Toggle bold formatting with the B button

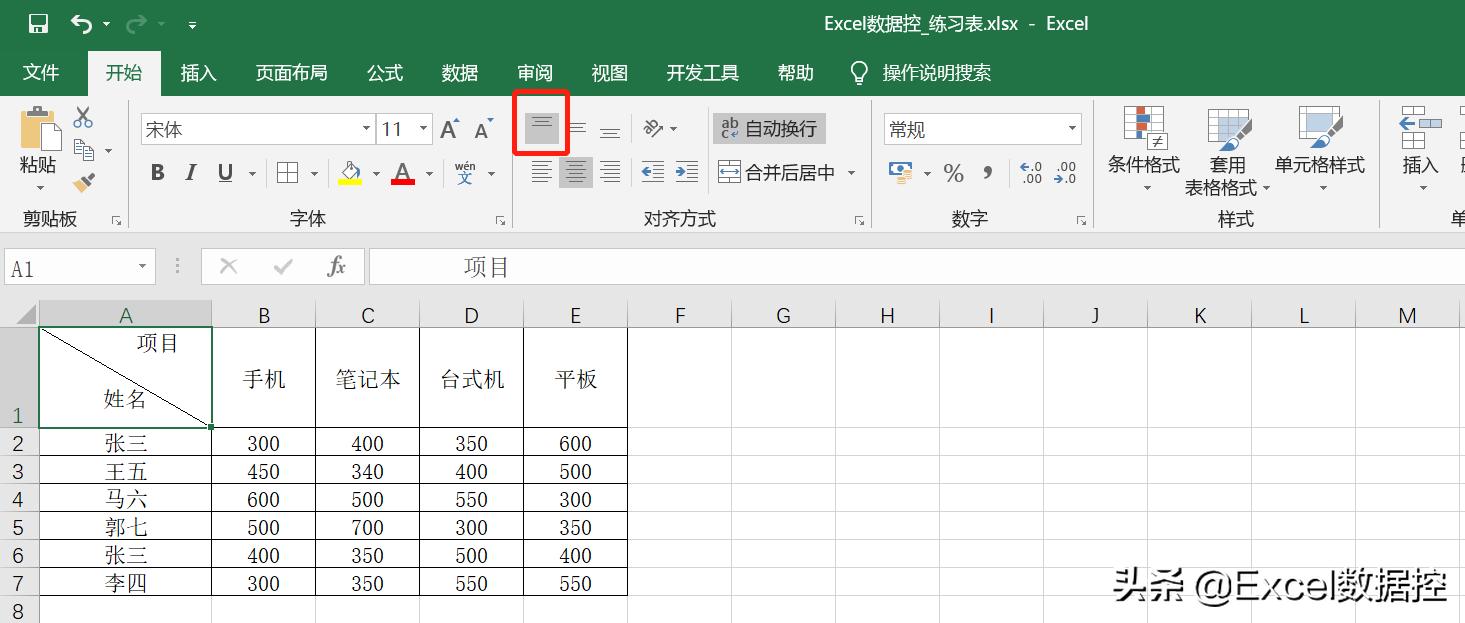[x=156, y=172]
